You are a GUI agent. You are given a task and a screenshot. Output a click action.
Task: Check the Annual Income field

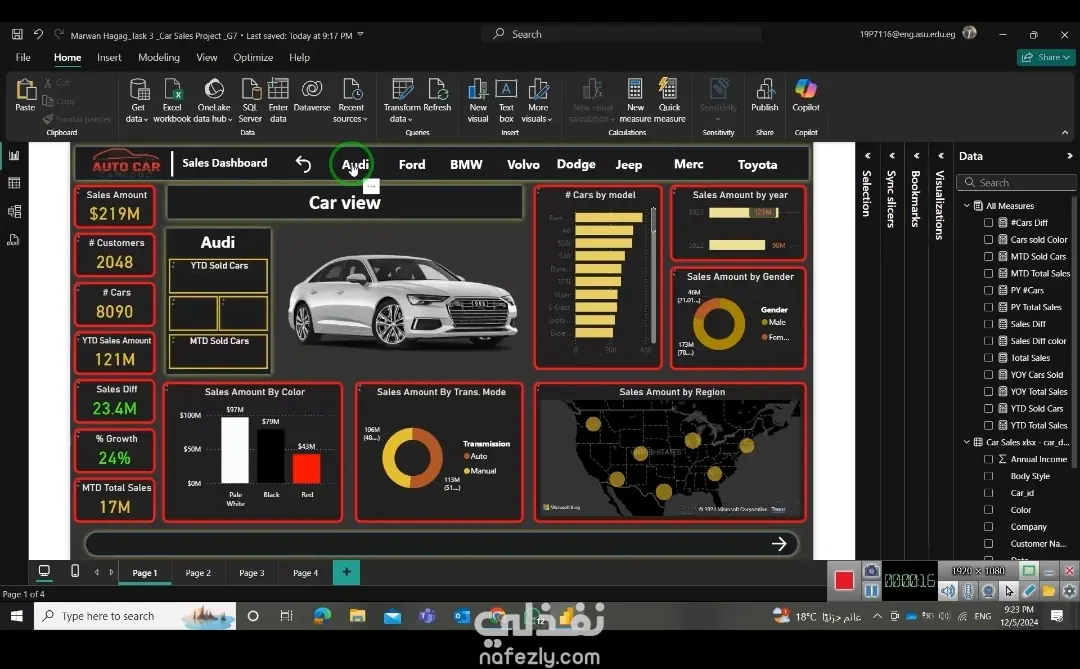(x=988, y=459)
